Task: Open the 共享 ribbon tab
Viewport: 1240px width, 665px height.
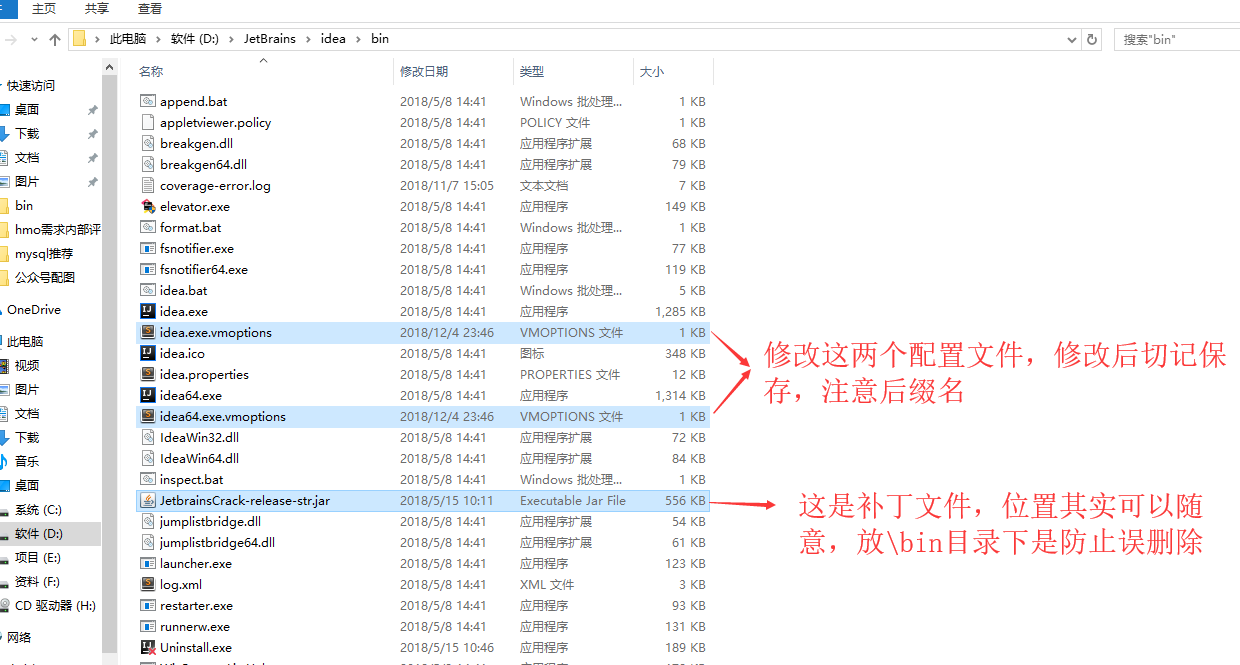Action: point(97,8)
